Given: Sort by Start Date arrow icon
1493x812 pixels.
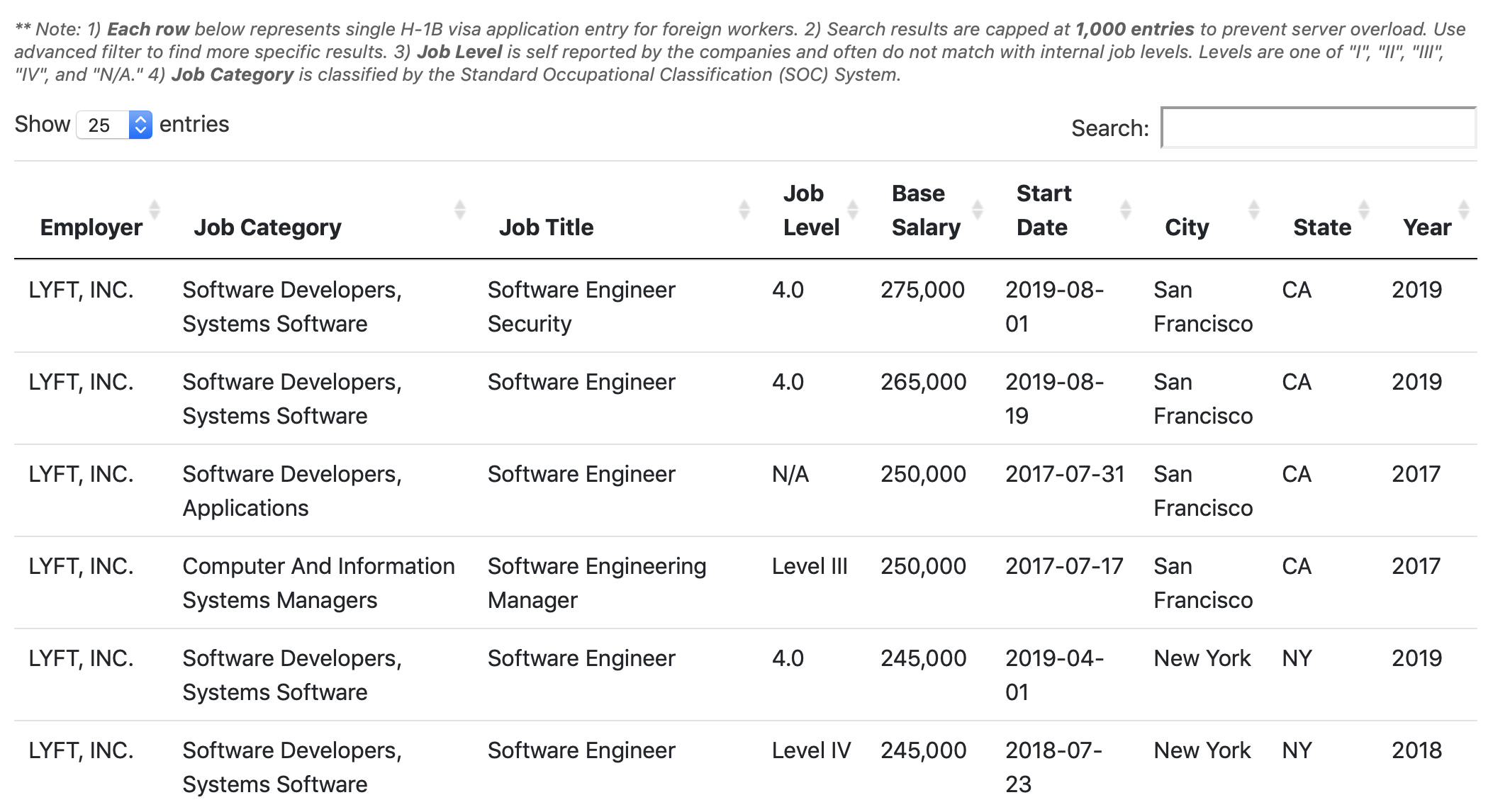Looking at the screenshot, I should [1125, 210].
